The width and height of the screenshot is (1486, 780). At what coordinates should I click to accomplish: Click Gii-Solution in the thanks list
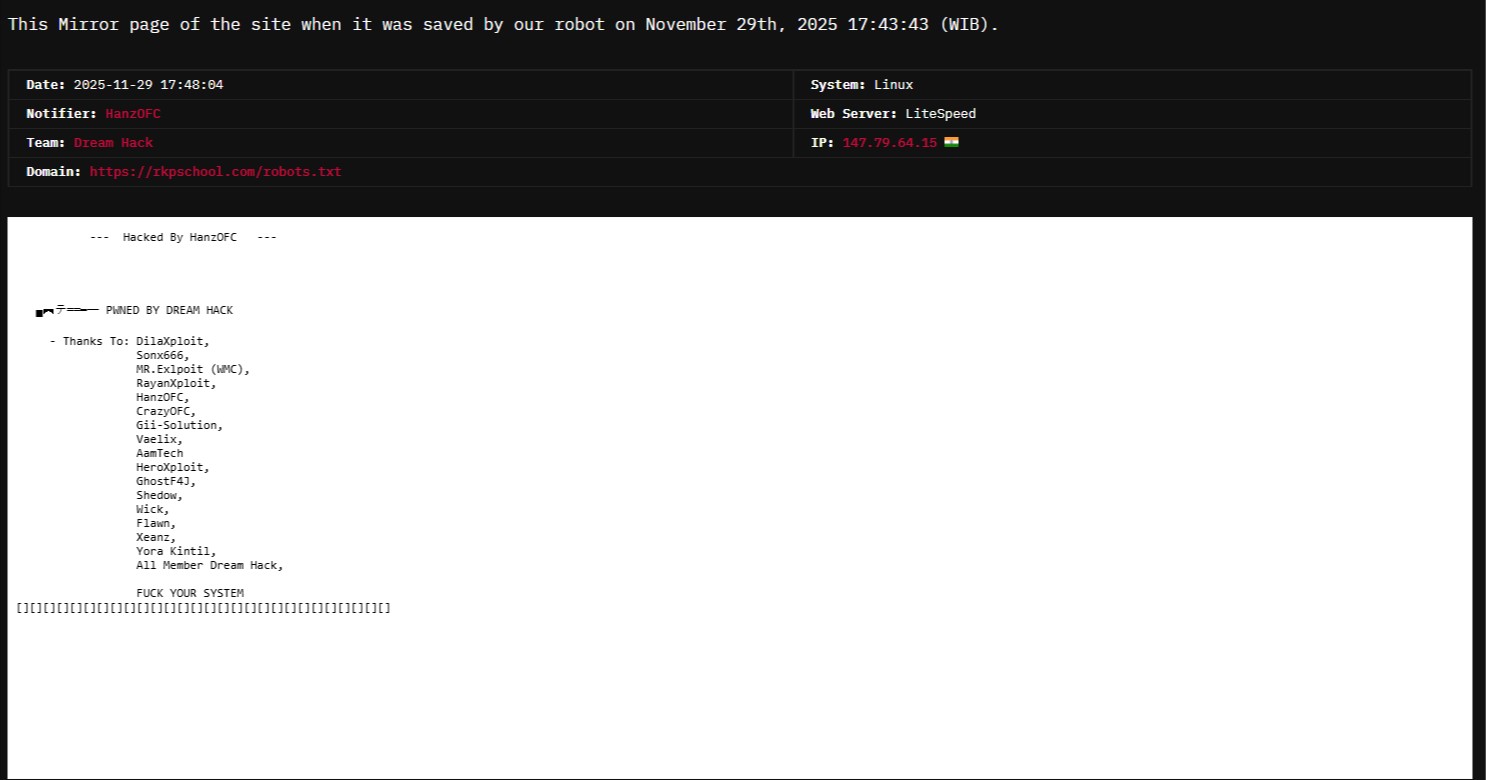[x=179, y=425]
